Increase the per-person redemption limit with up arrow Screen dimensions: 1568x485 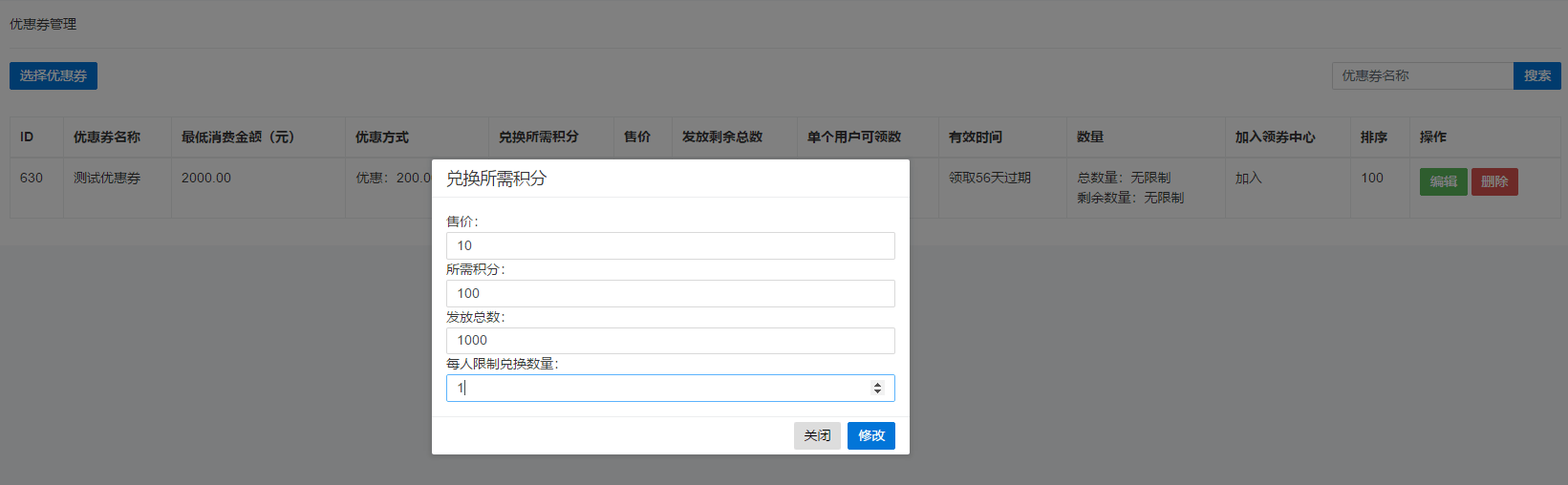point(877,384)
